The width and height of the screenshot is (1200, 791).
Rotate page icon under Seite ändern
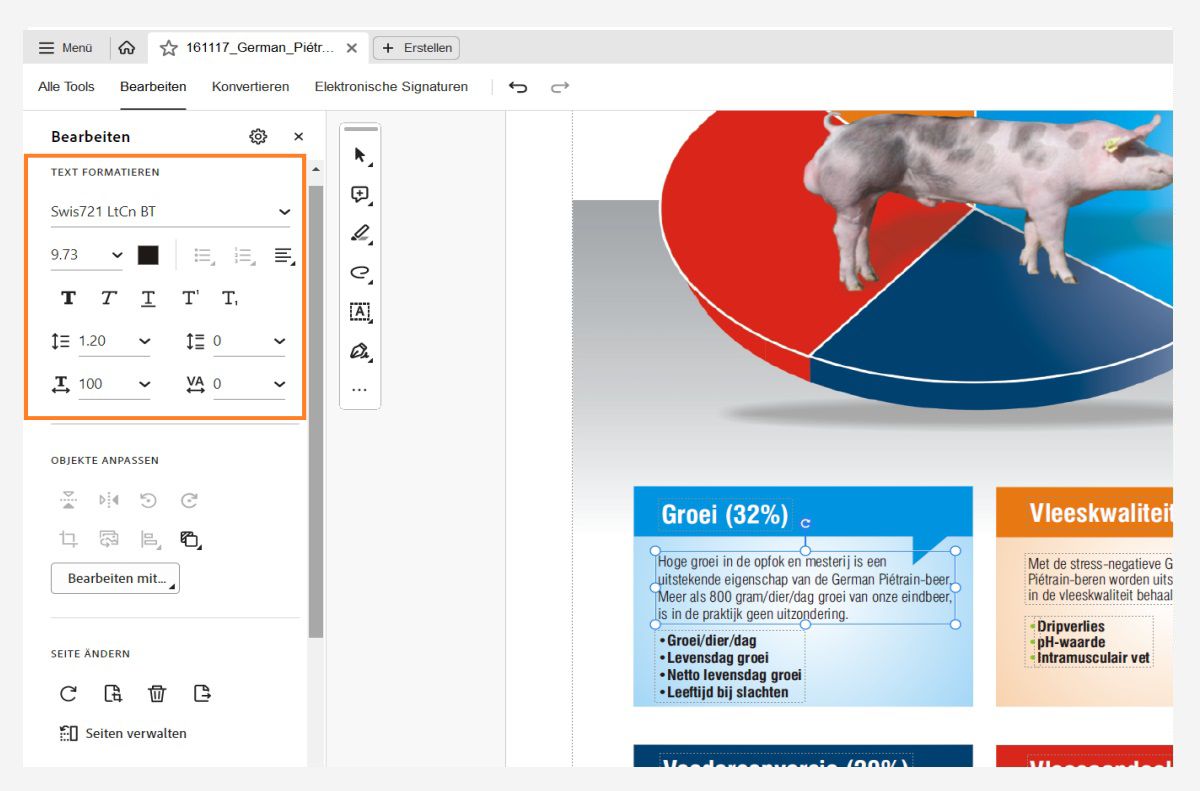coord(68,693)
